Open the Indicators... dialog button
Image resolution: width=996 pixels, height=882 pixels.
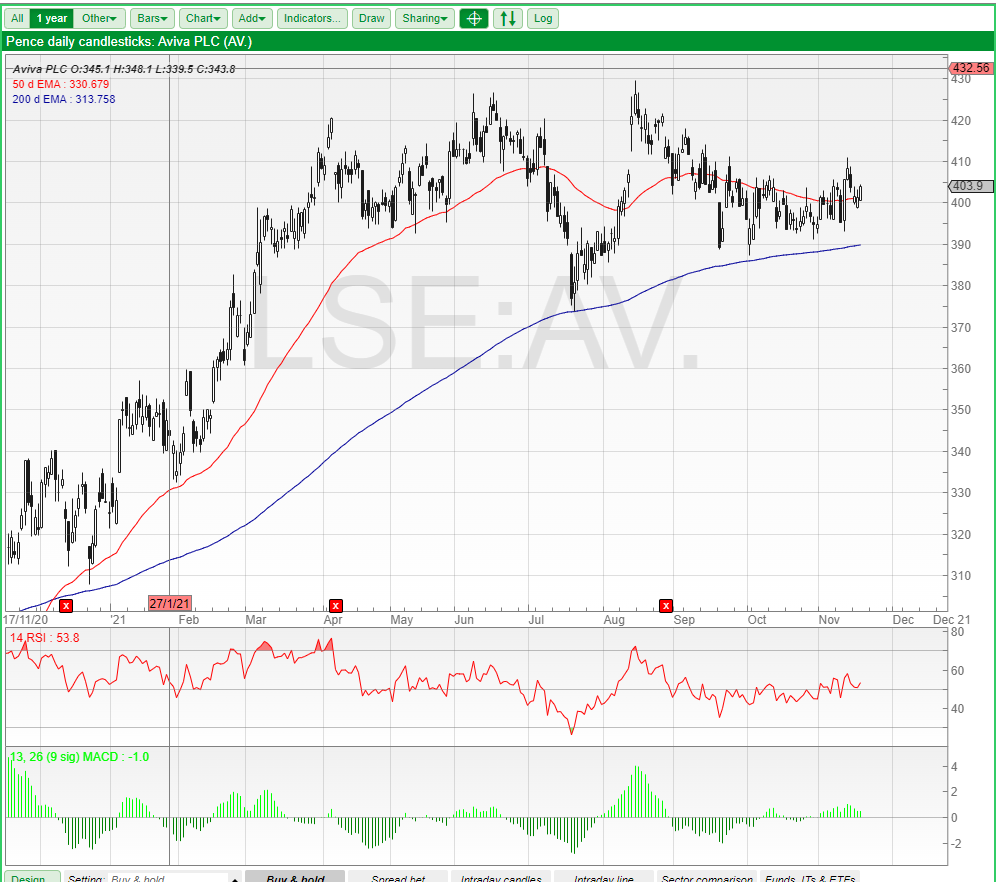pos(313,18)
